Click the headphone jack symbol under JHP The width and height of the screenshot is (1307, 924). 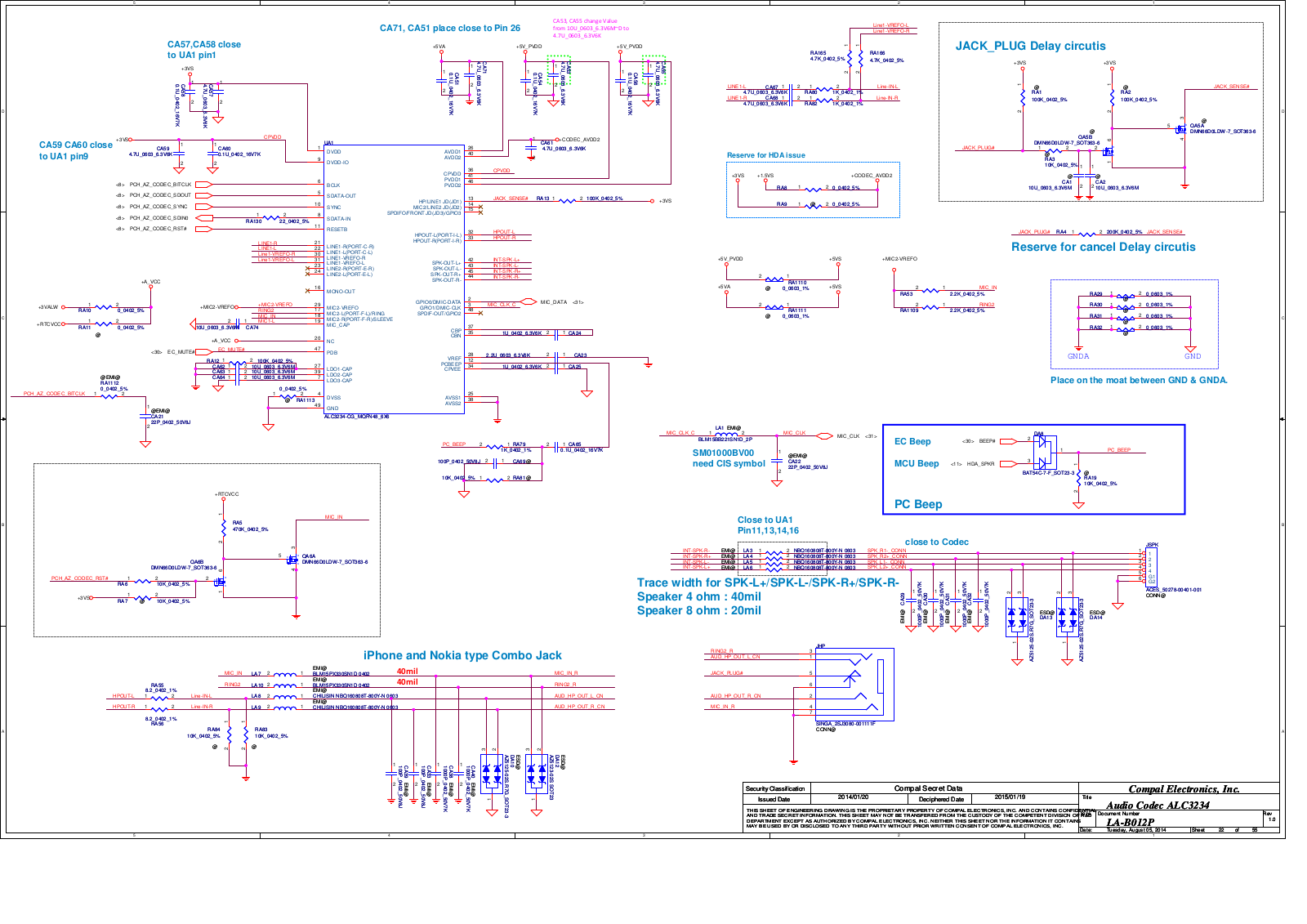[854, 685]
